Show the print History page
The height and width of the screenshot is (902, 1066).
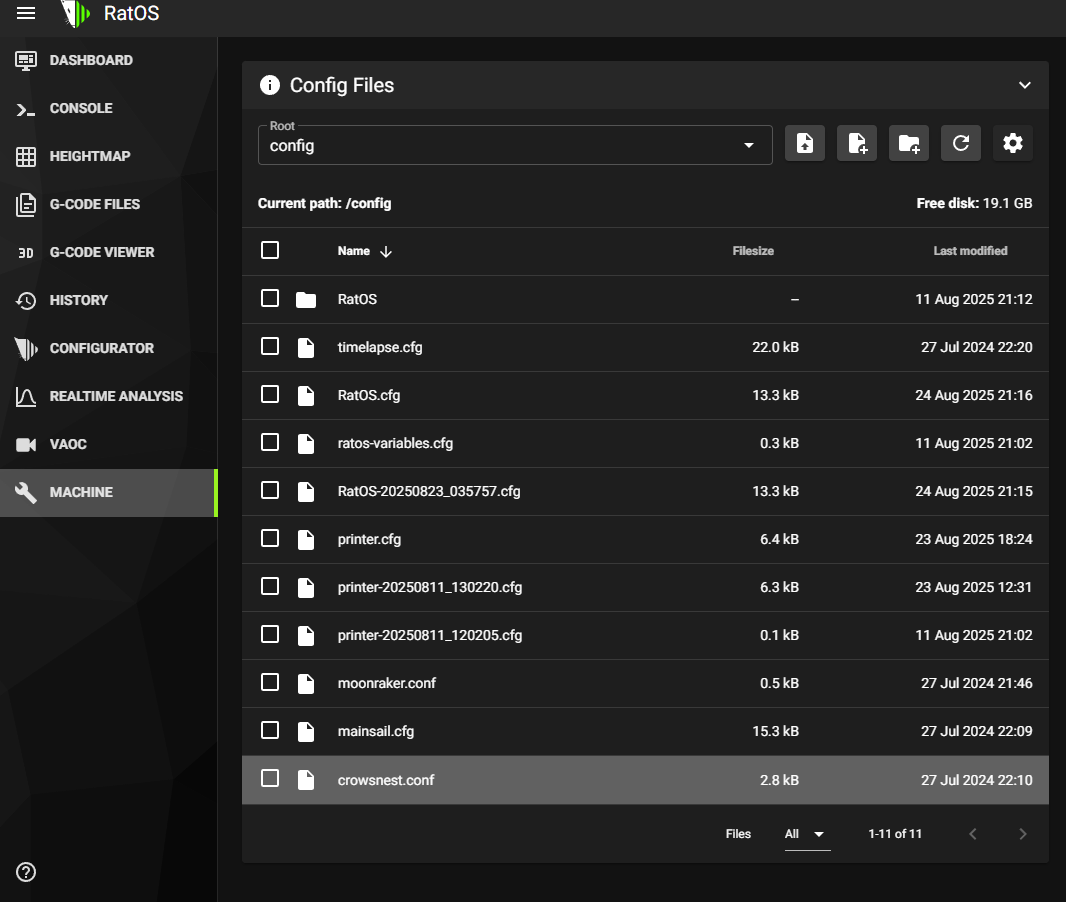pos(109,300)
